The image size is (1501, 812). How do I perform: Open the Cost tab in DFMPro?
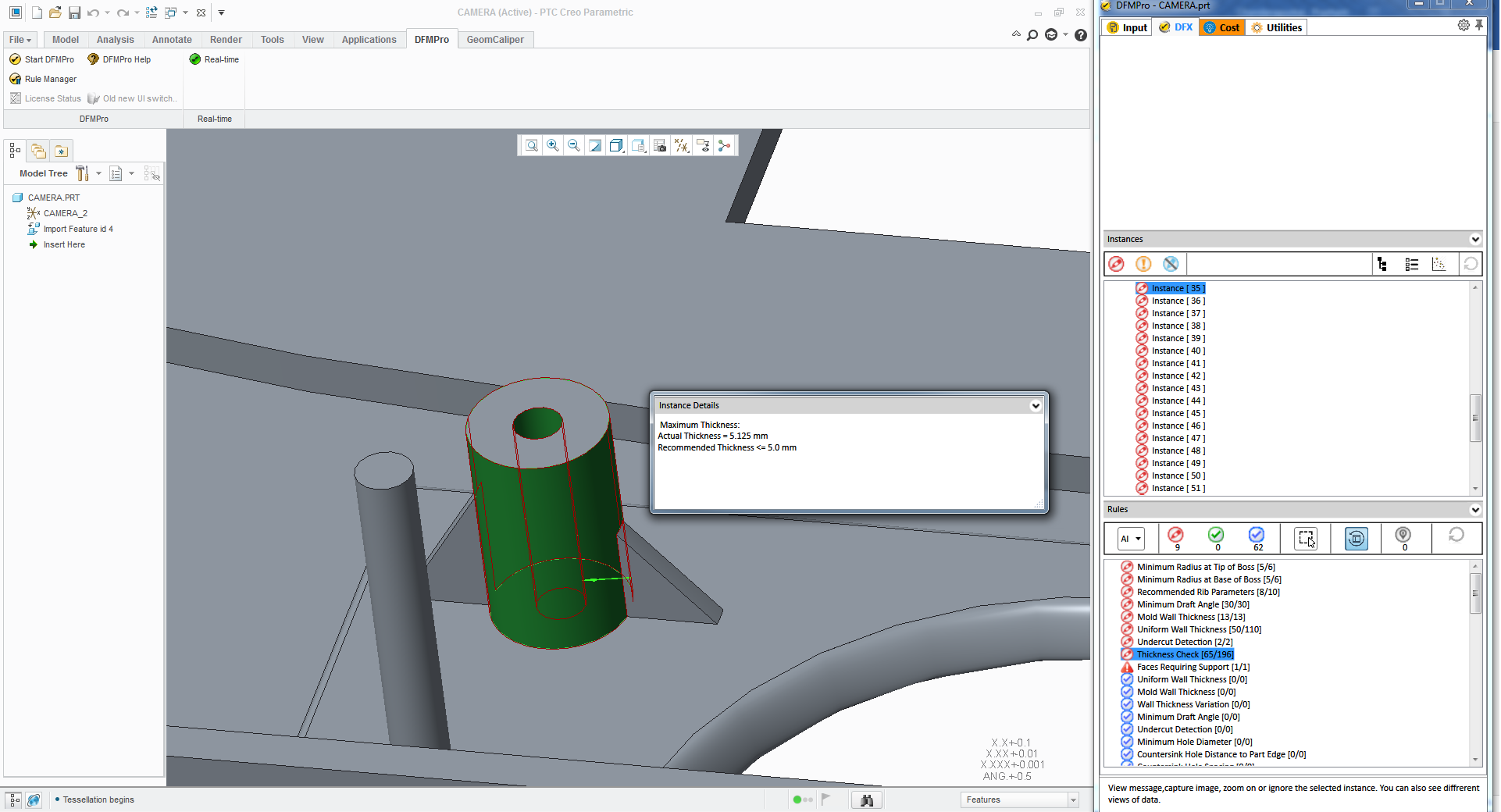pos(1222,27)
